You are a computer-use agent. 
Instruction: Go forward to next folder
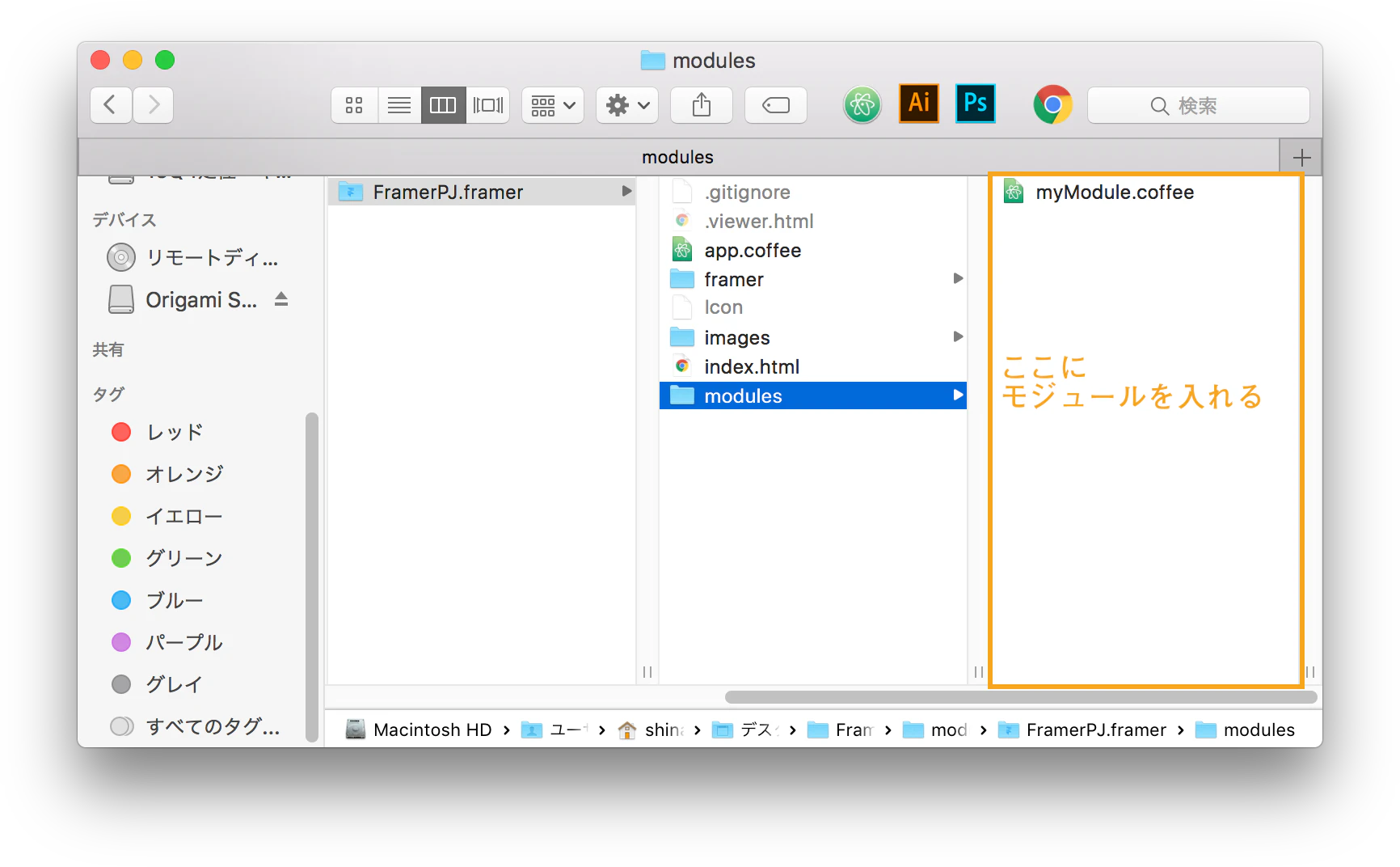click(x=154, y=105)
